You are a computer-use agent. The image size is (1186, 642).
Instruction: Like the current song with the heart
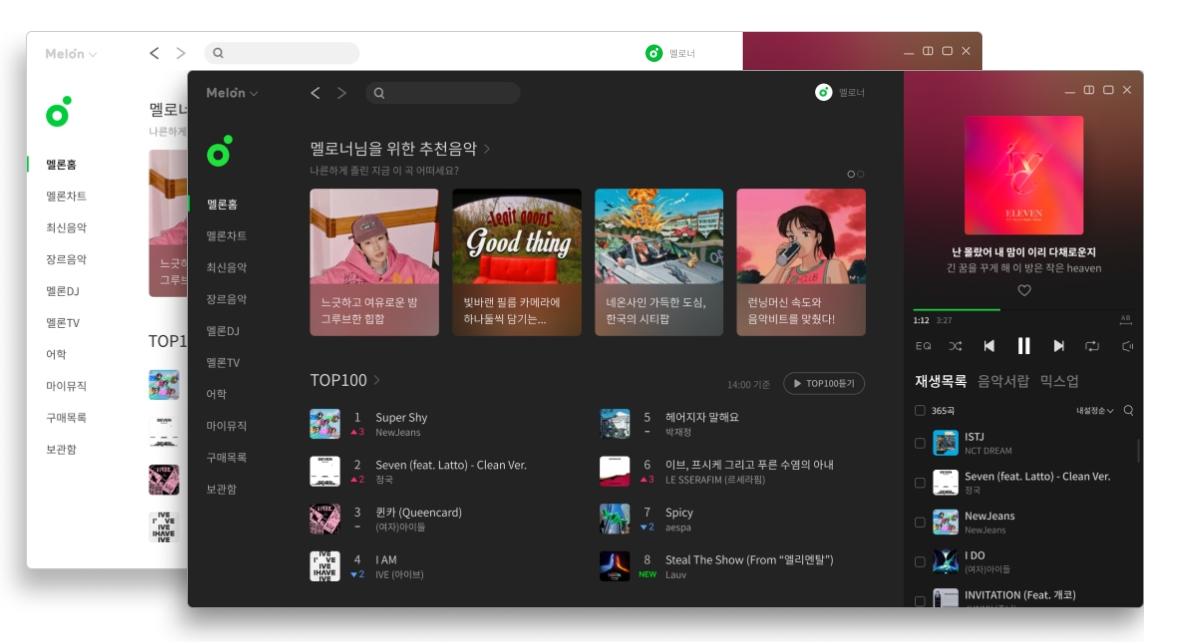tap(1024, 290)
